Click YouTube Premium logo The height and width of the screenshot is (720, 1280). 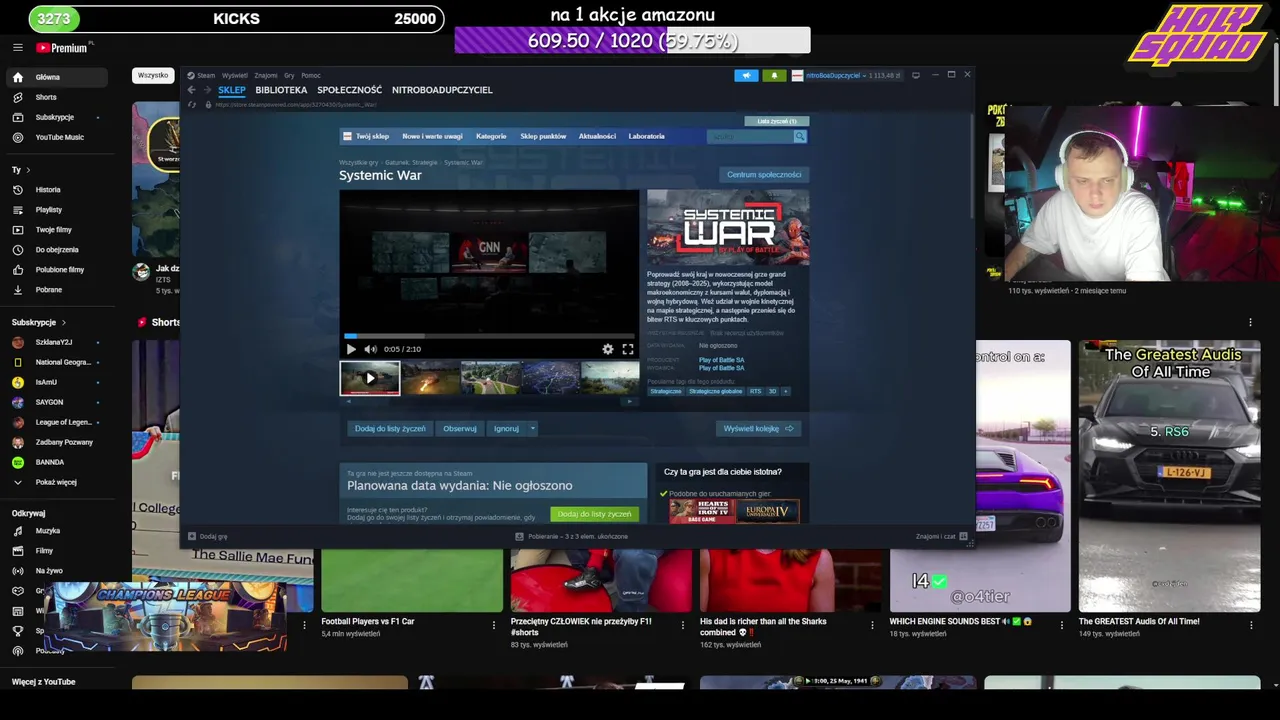(x=62, y=47)
